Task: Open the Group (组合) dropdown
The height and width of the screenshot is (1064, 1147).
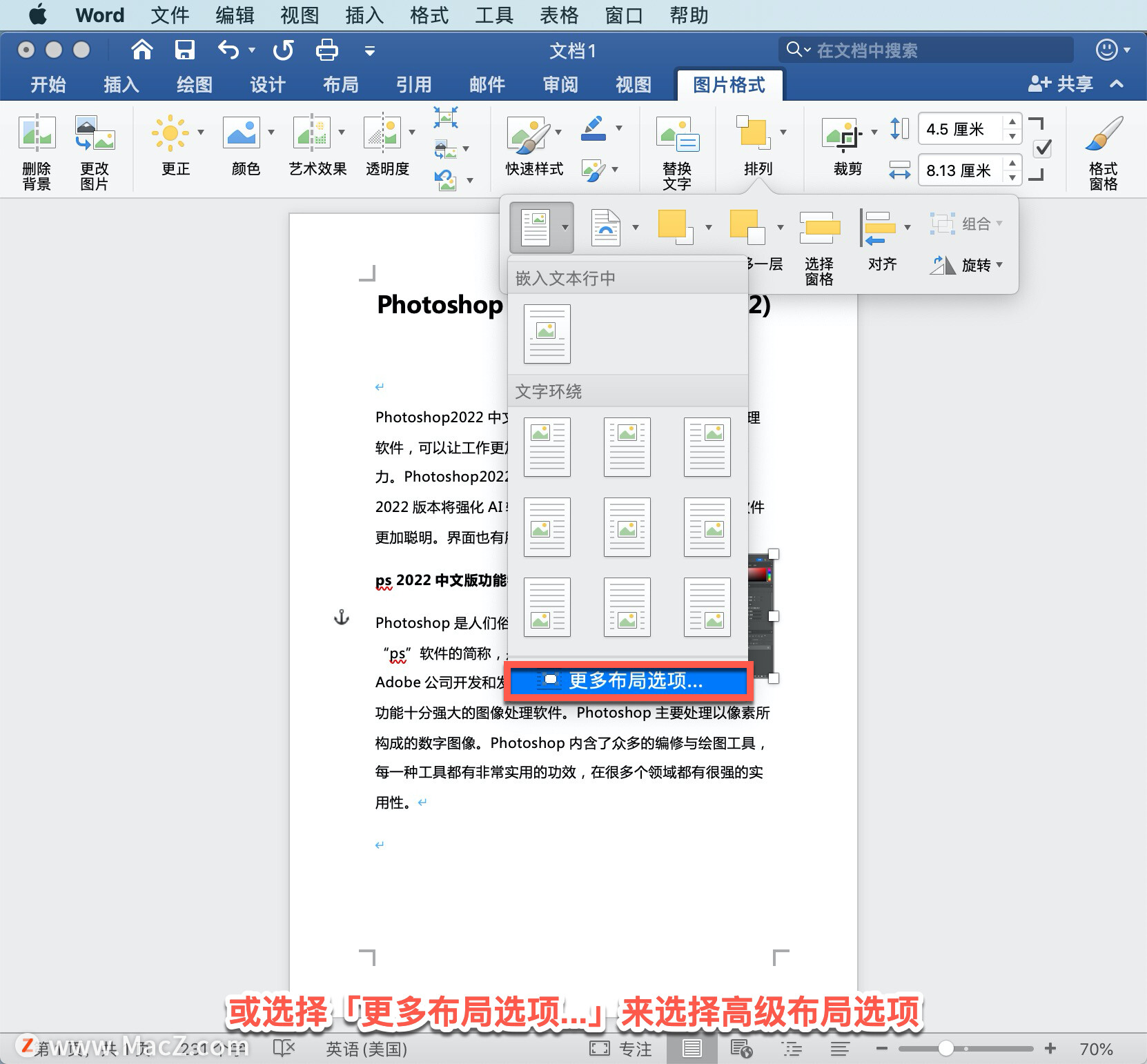Action: coord(967,224)
